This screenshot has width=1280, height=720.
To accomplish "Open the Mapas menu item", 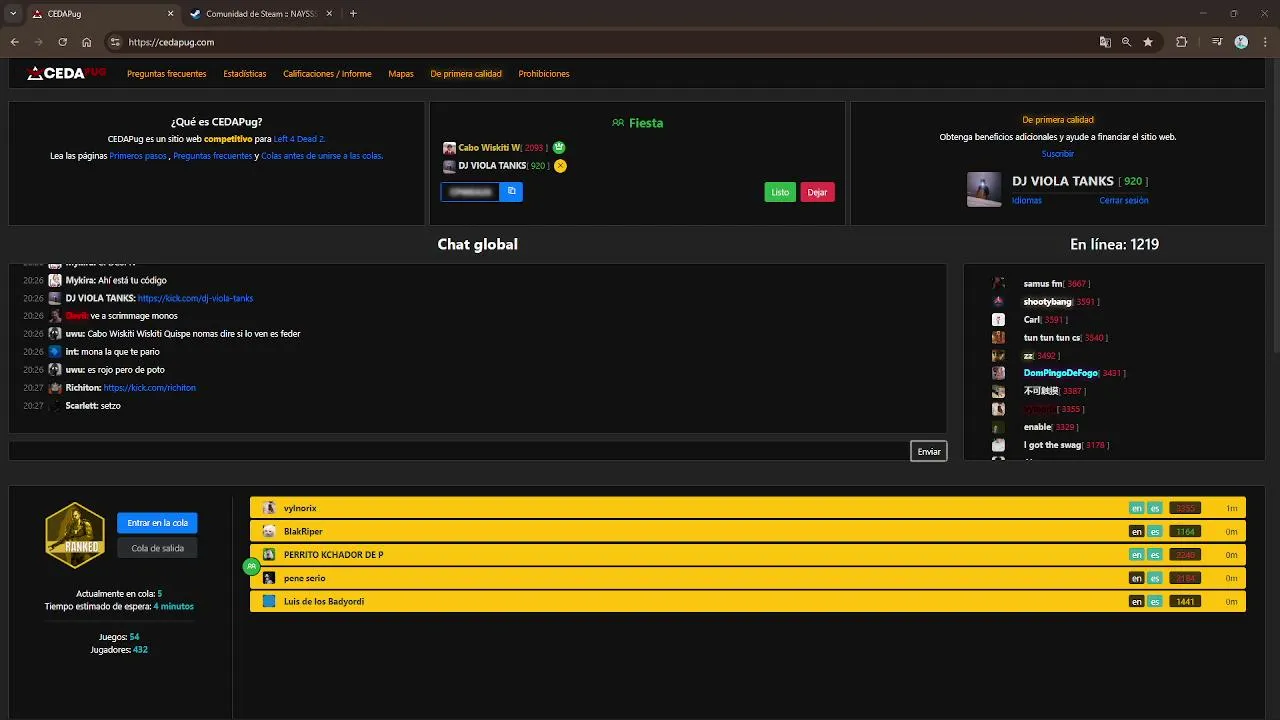I will (x=401, y=74).
